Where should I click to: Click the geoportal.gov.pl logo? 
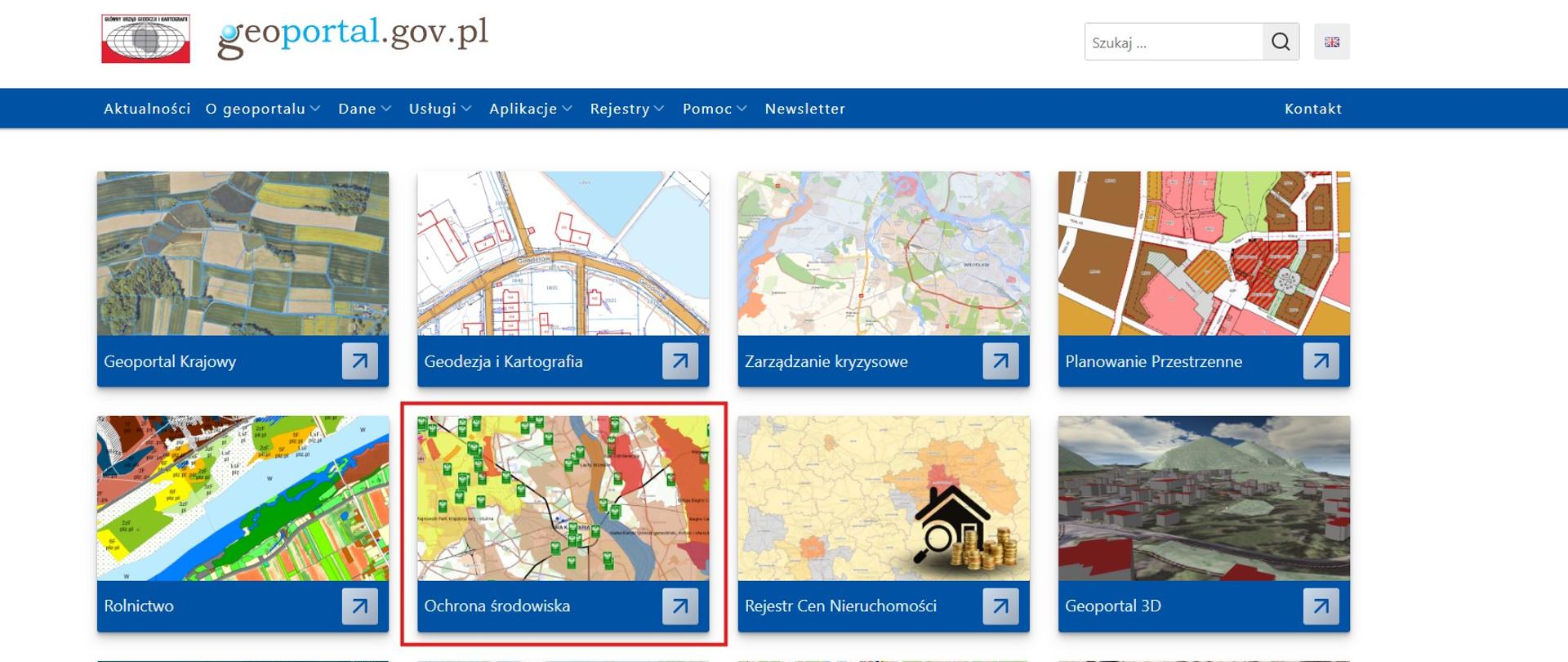pyautogui.click(x=353, y=36)
